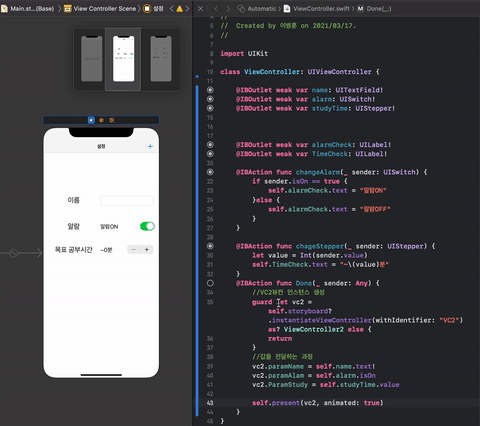Click the outlet connection circle for alarm
The width and height of the screenshot is (480, 426).
coord(210,99)
